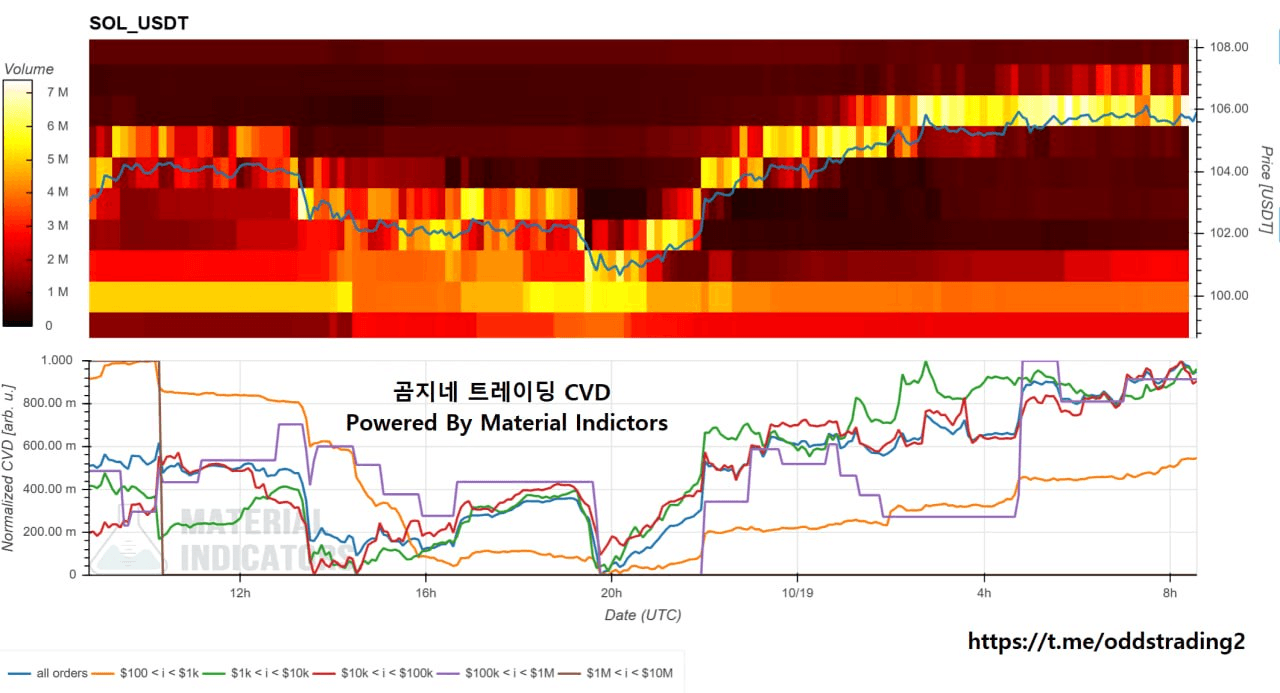The image size is (1280, 693).
Task: Click the 20h time axis tick
Action: tap(611, 592)
